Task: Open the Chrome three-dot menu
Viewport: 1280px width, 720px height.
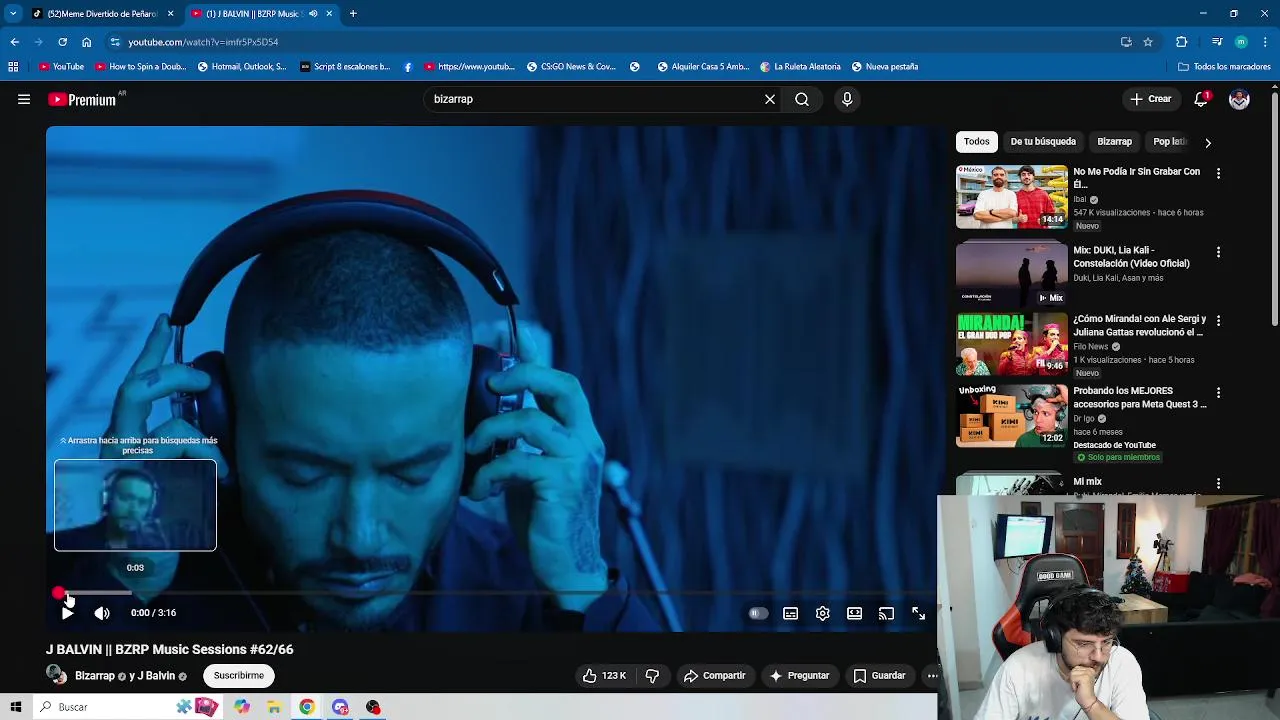Action: point(1266,42)
